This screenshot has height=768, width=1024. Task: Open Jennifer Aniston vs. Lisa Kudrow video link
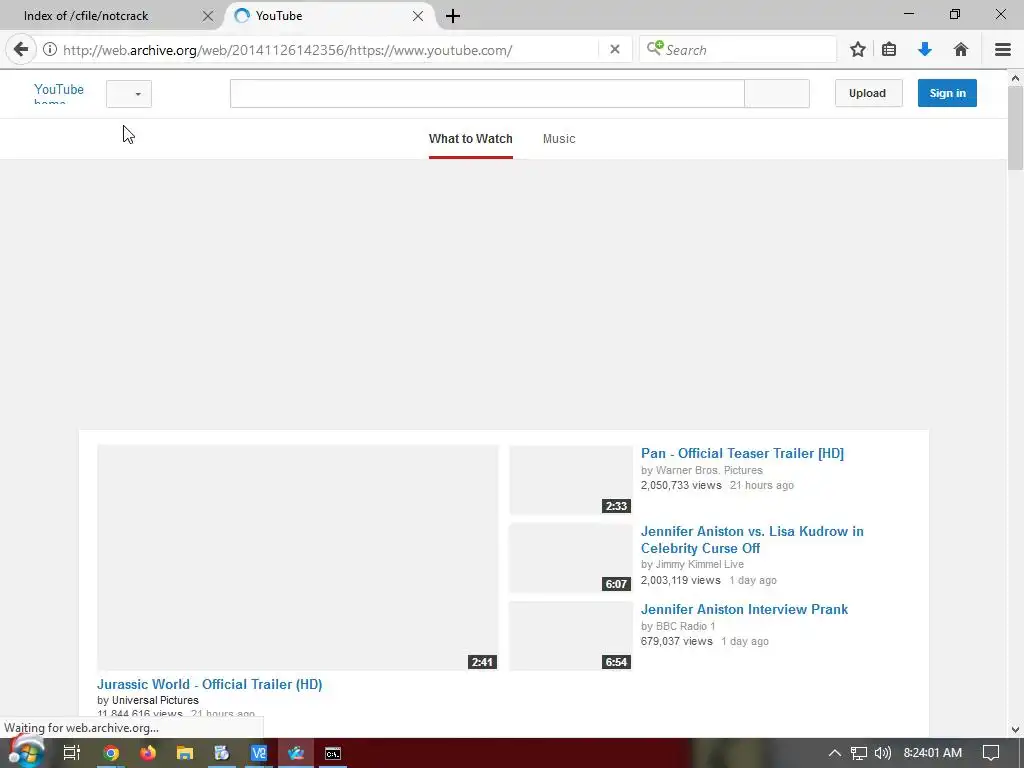click(752, 539)
